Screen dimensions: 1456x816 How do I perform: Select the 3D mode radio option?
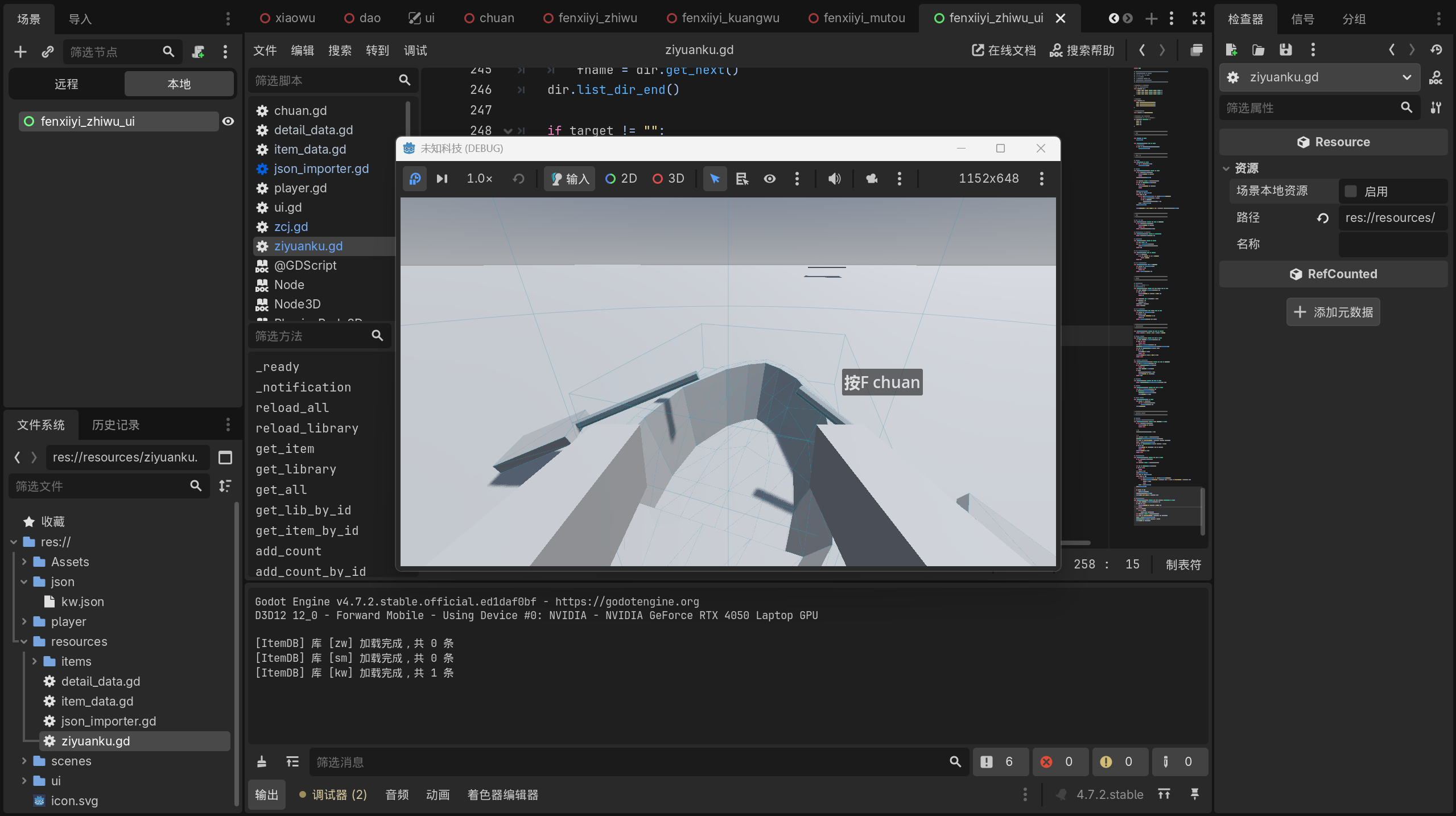[669, 179]
